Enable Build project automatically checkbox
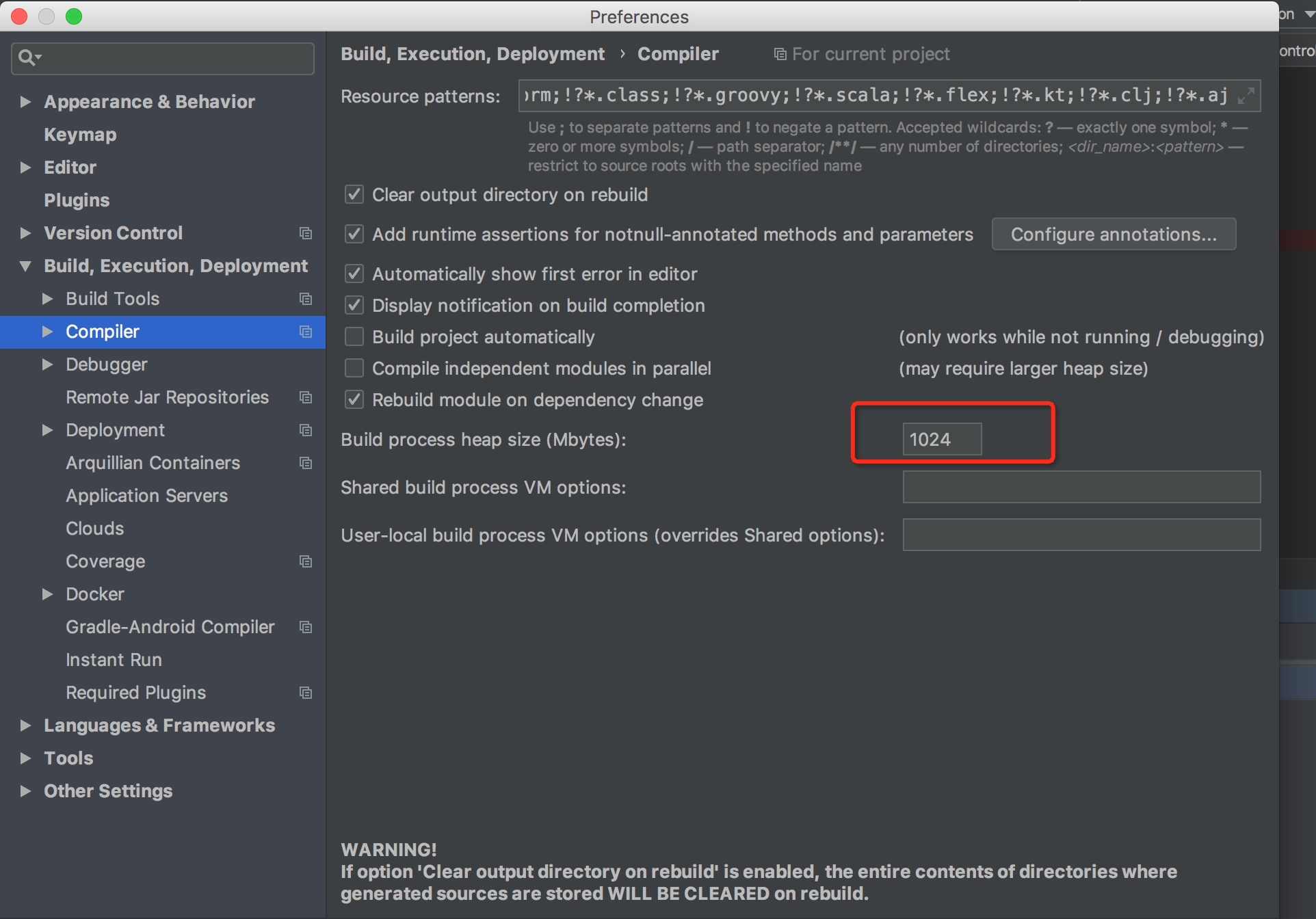Viewport: 1316px width, 919px height. 354,337
